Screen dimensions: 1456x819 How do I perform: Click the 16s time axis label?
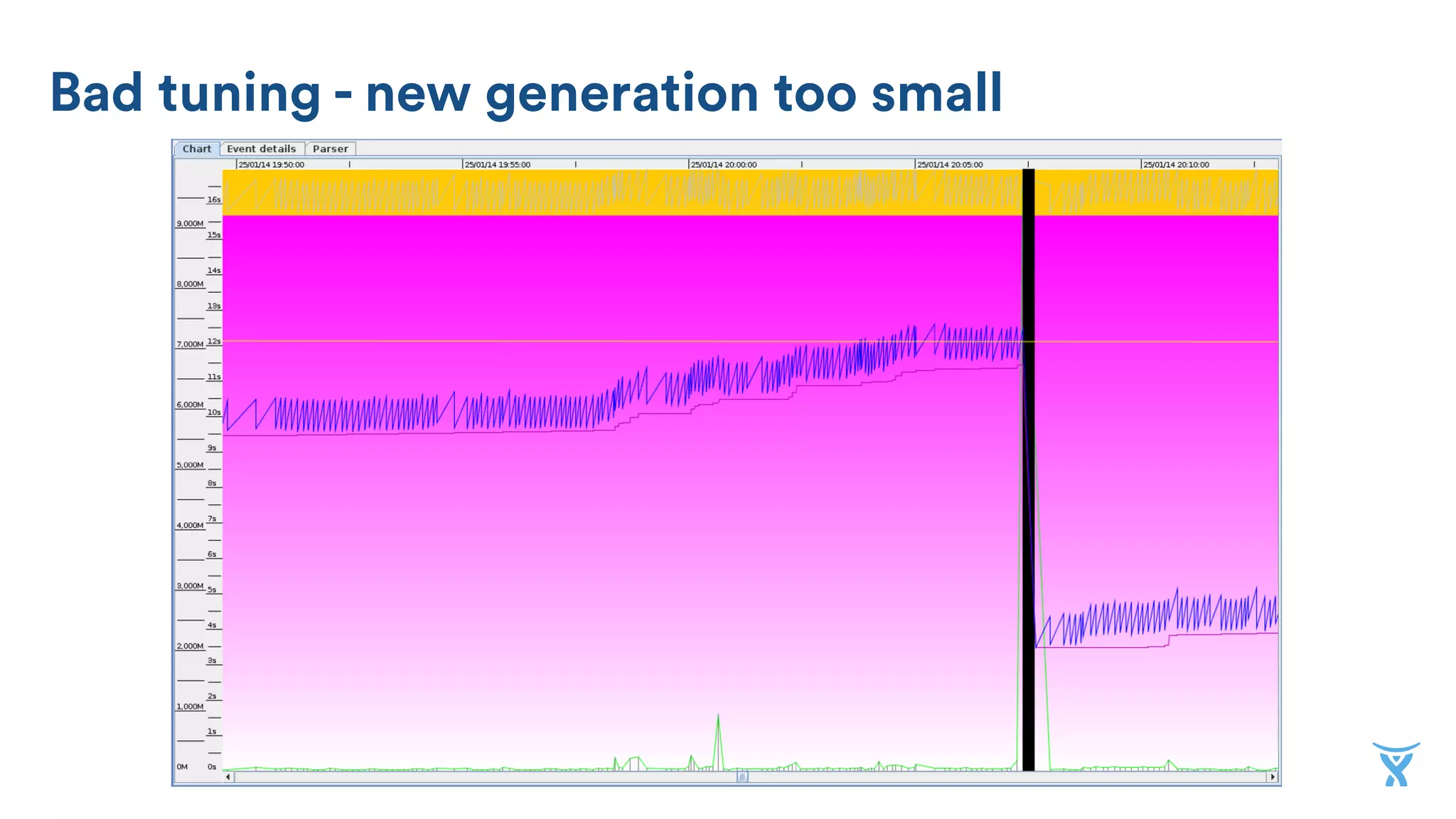click(214, 200)
